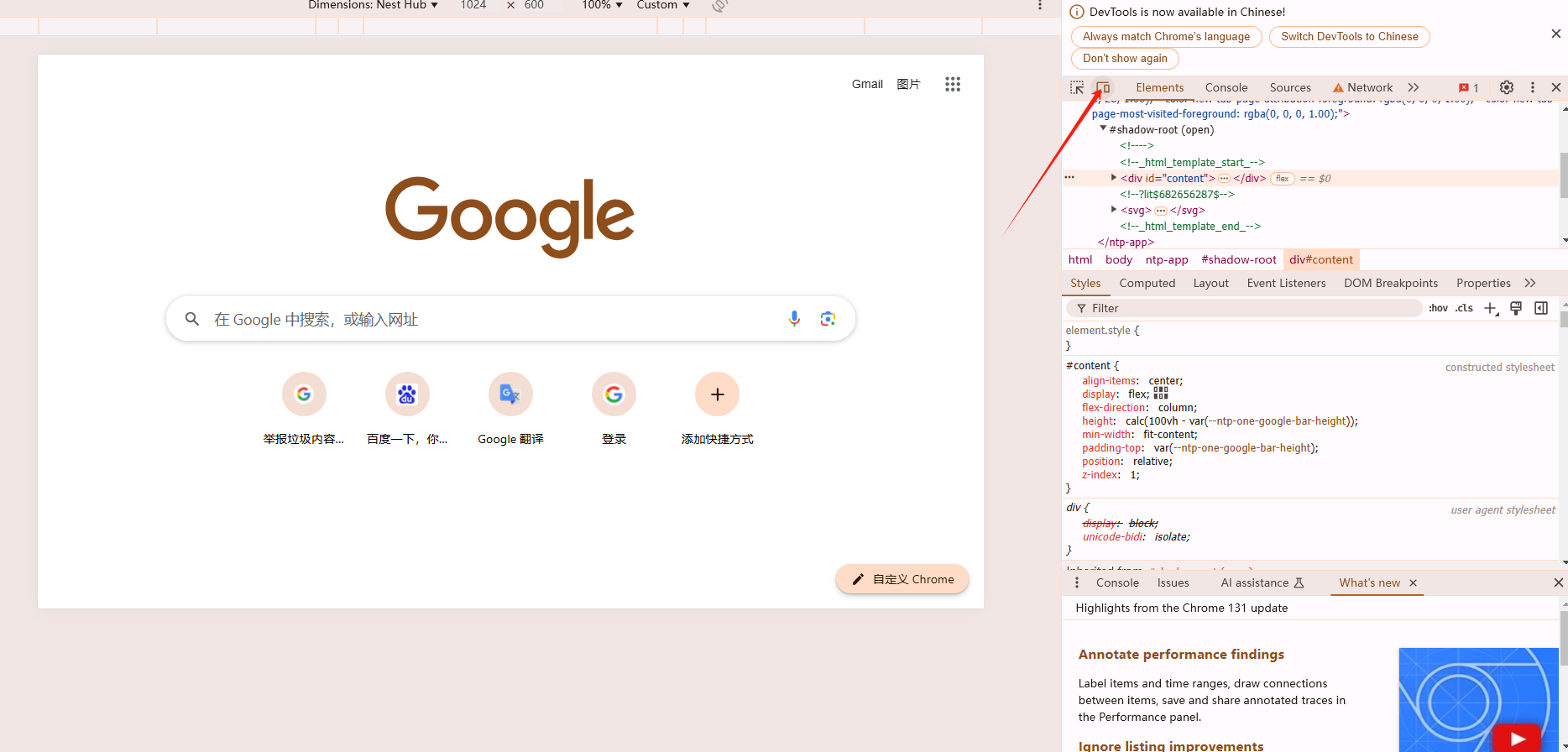Open the Google 翻译 shortcut tile
1568x752 pixels.
(x=510, y=409)
